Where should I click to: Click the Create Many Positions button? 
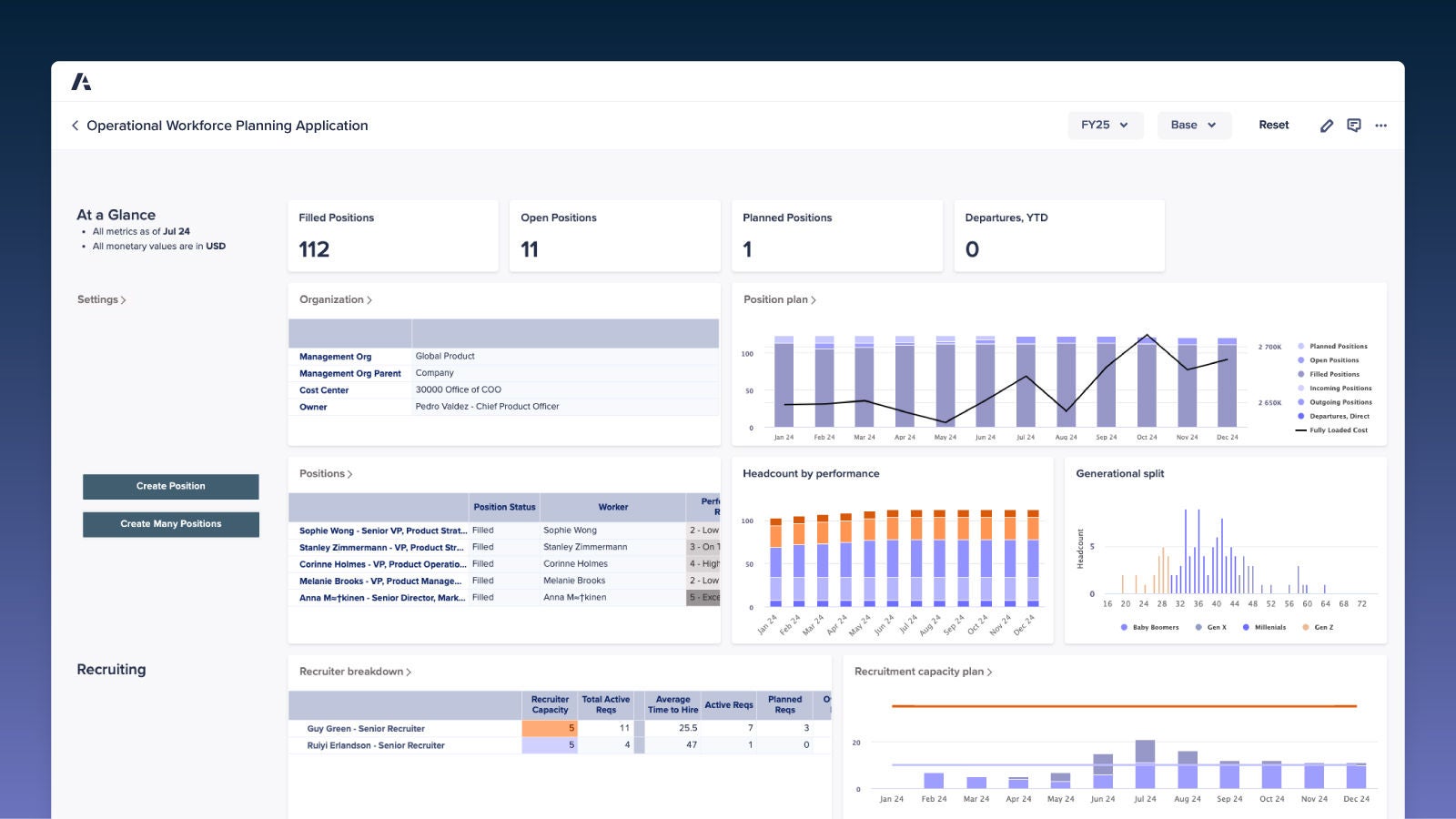tap(171, 524)
